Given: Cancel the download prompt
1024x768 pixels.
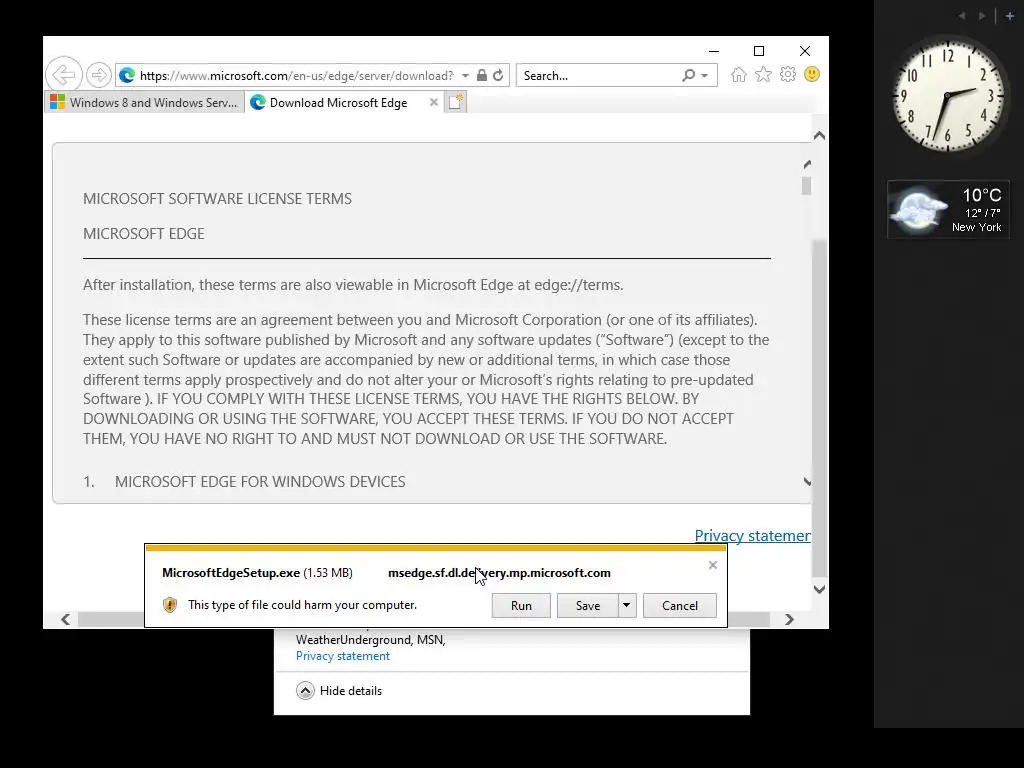Looking at the screenshot, I should tap(679, 605).
